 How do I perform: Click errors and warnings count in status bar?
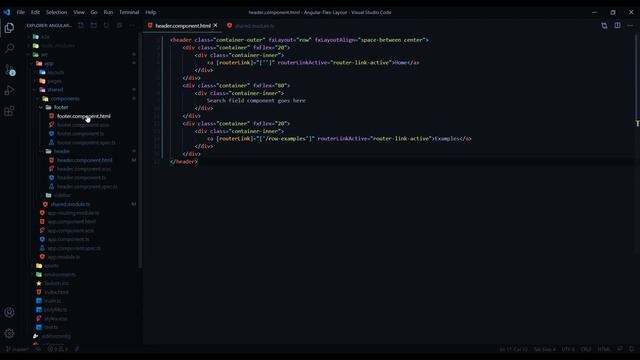(x=58, y=349)
